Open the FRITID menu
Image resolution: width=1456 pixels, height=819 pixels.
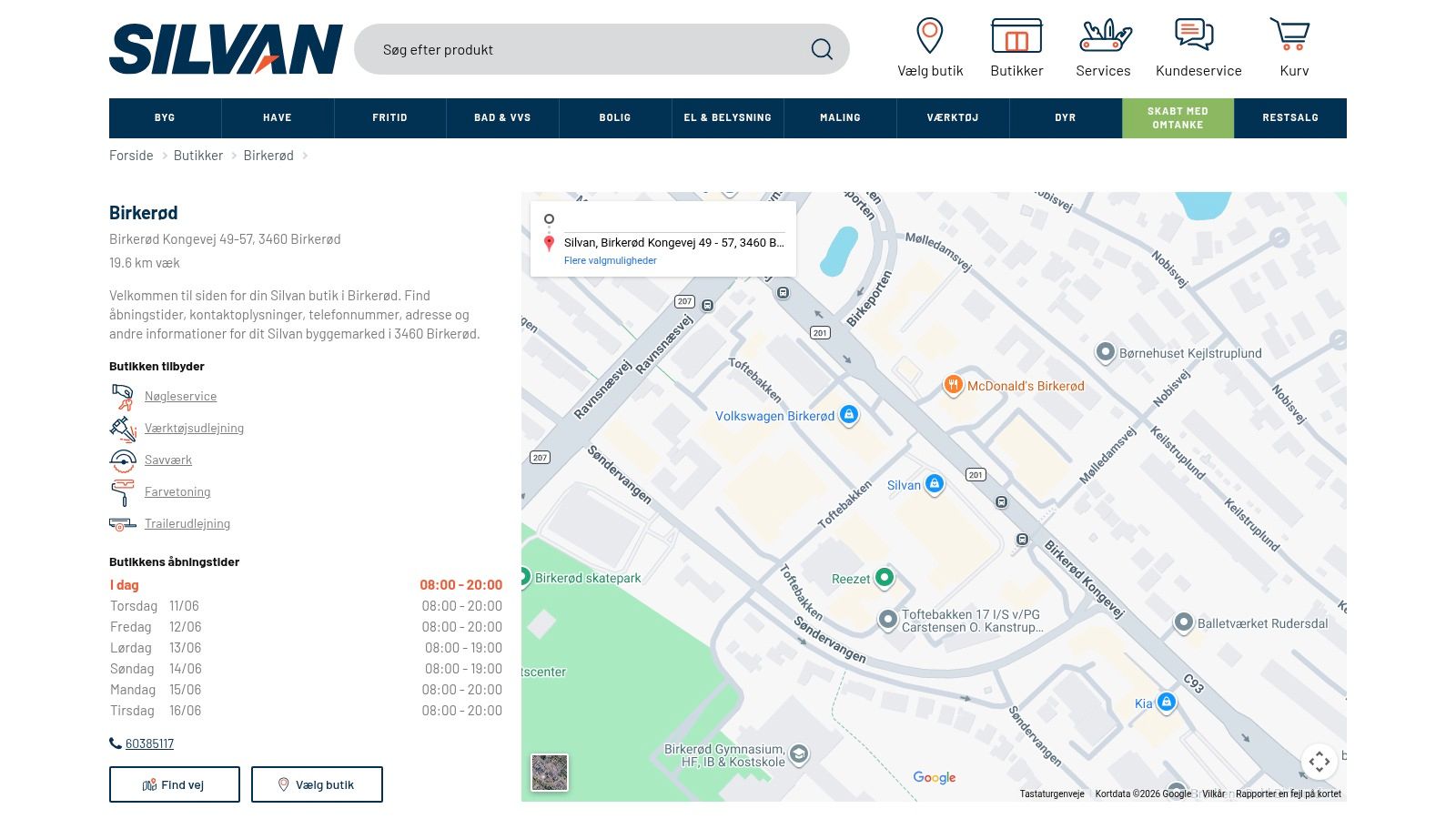[390, 118]
